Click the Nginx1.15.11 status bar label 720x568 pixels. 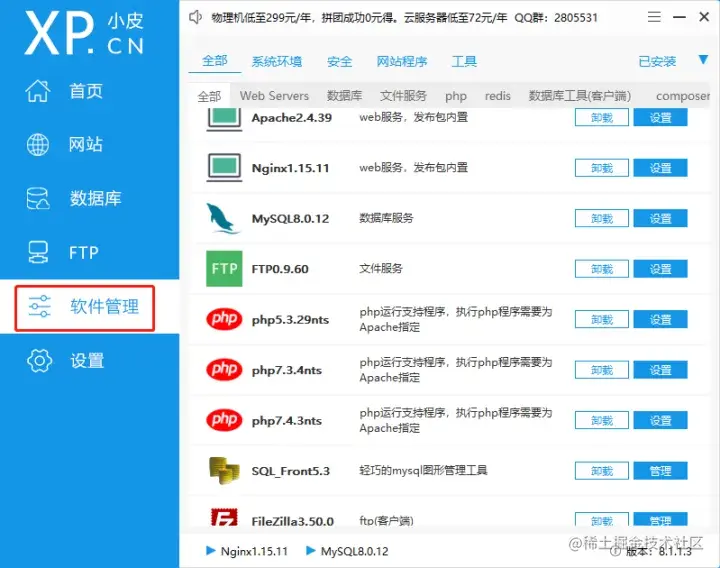pyautogui.click(x=254, y=551)
